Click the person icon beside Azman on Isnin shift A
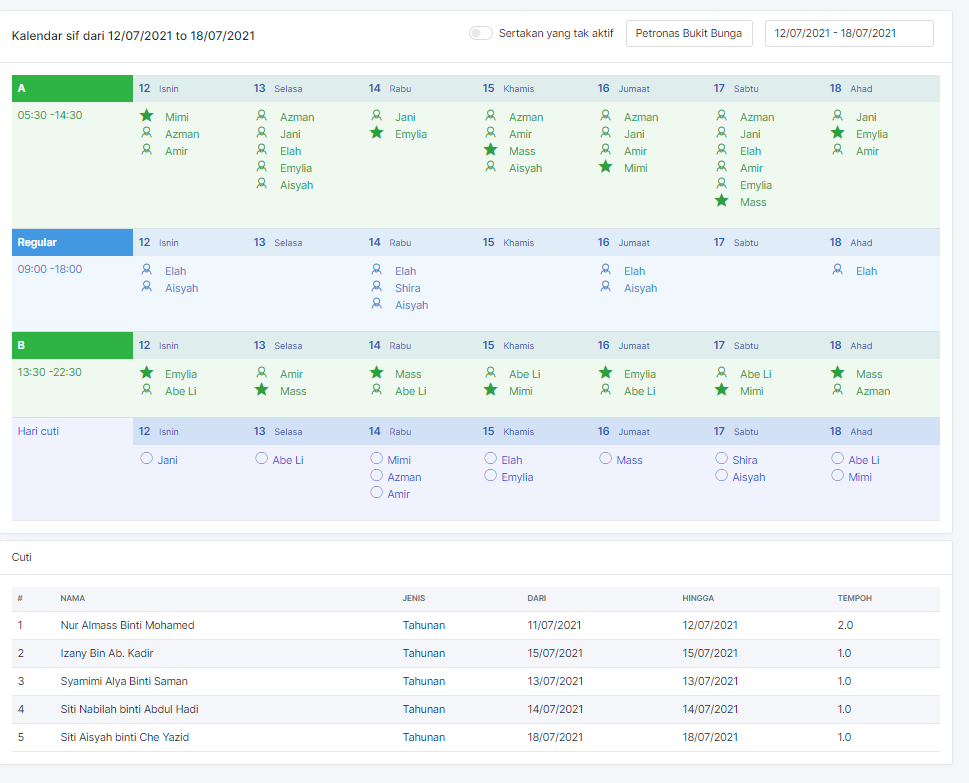The width and height of the screenshot is (969, 783). pyautogui.click(x=146, y=132)
